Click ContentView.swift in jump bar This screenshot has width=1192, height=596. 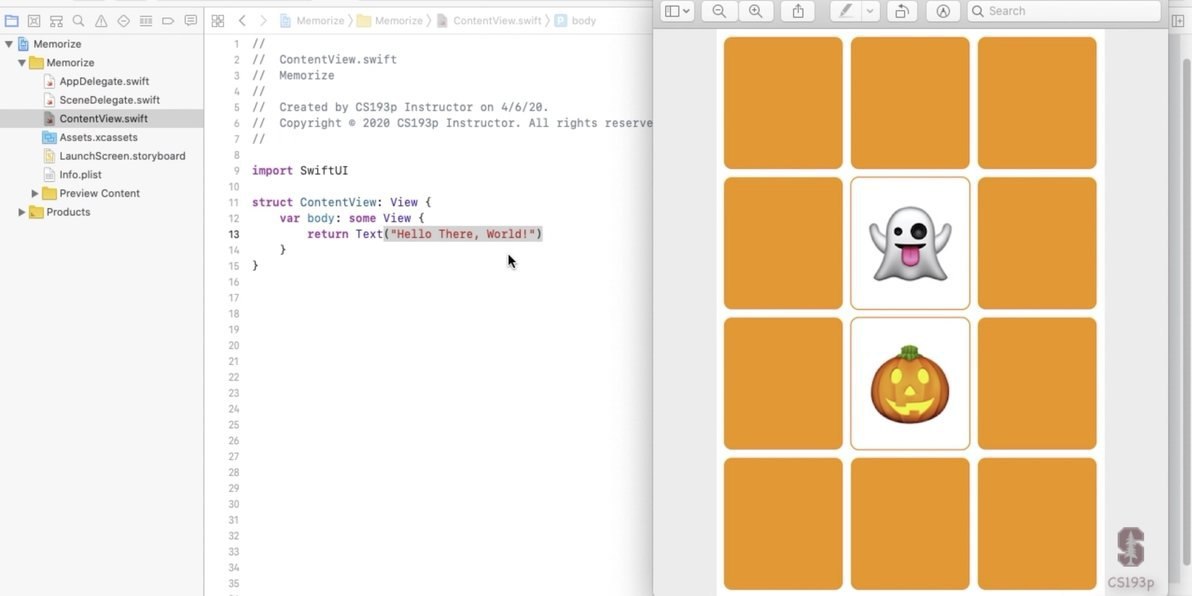(489, 21)
